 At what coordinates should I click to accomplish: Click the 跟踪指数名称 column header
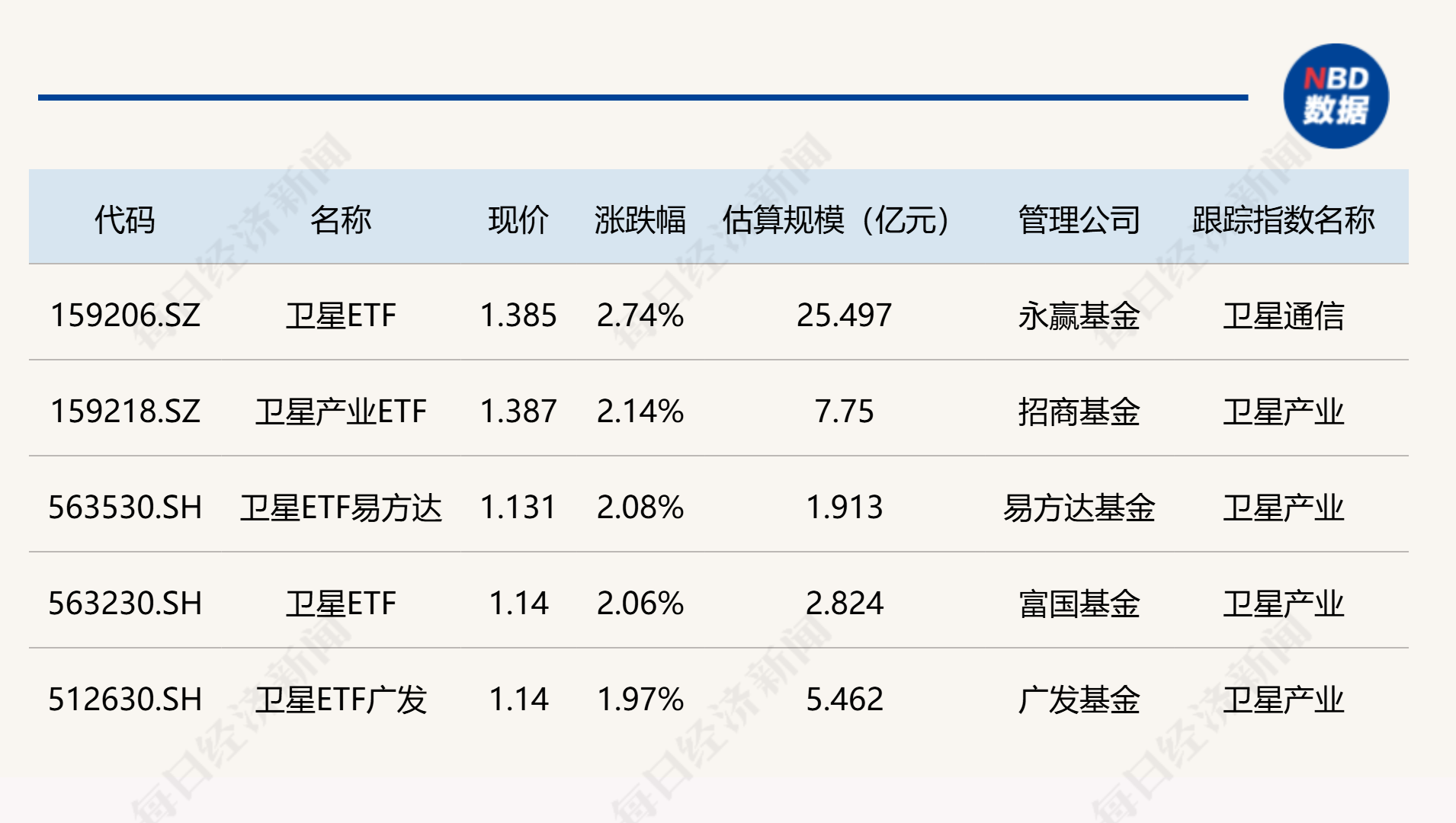[1283, 220]
